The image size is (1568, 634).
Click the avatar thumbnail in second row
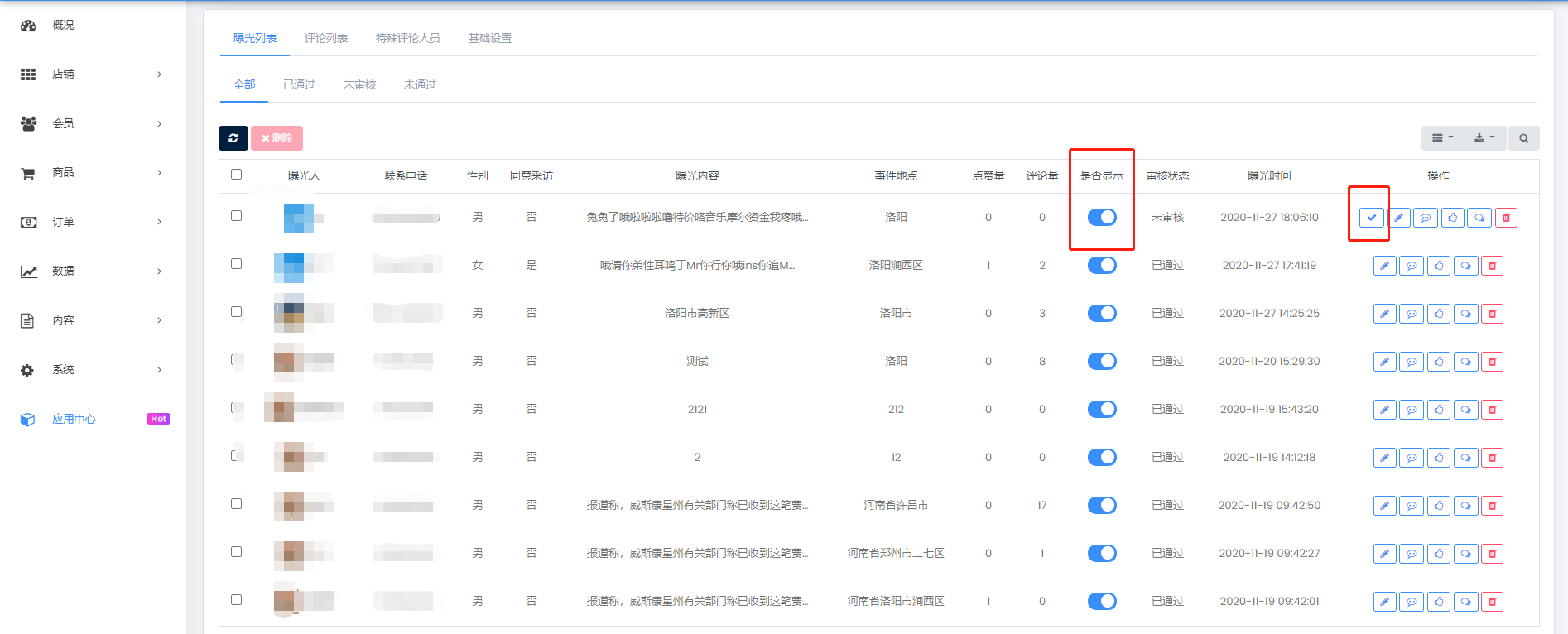point(290,267)
